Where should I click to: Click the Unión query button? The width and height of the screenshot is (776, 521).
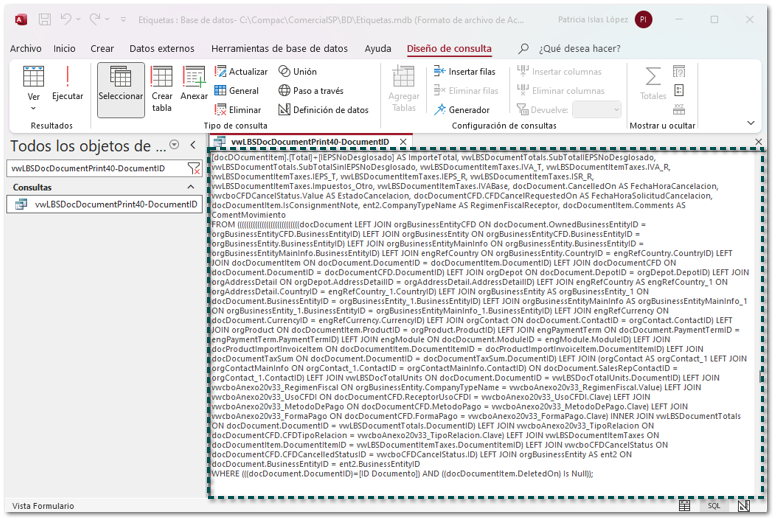[x=298, y=72]
